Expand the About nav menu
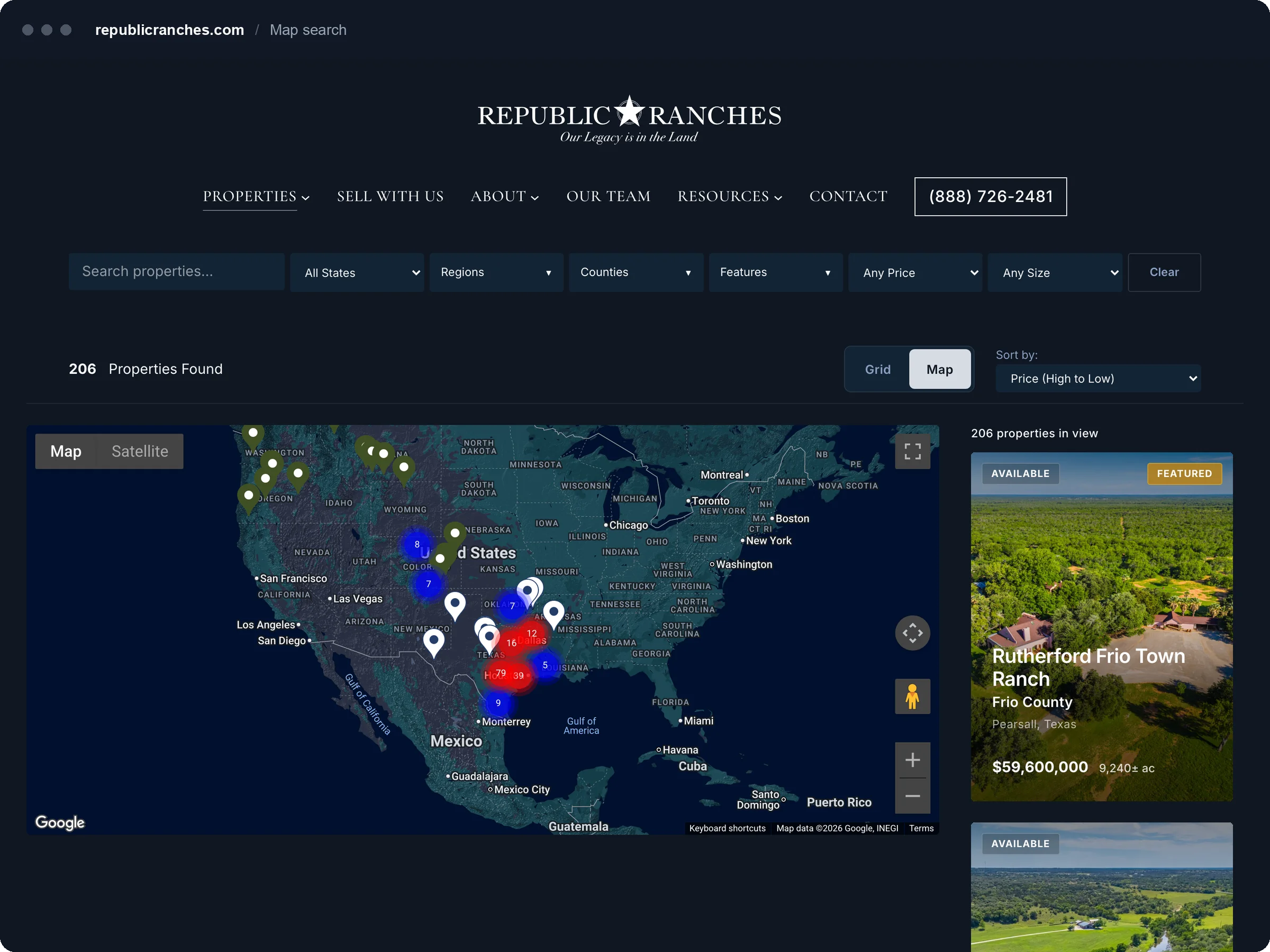1270x952 pixels. click(x=505, y=196)
